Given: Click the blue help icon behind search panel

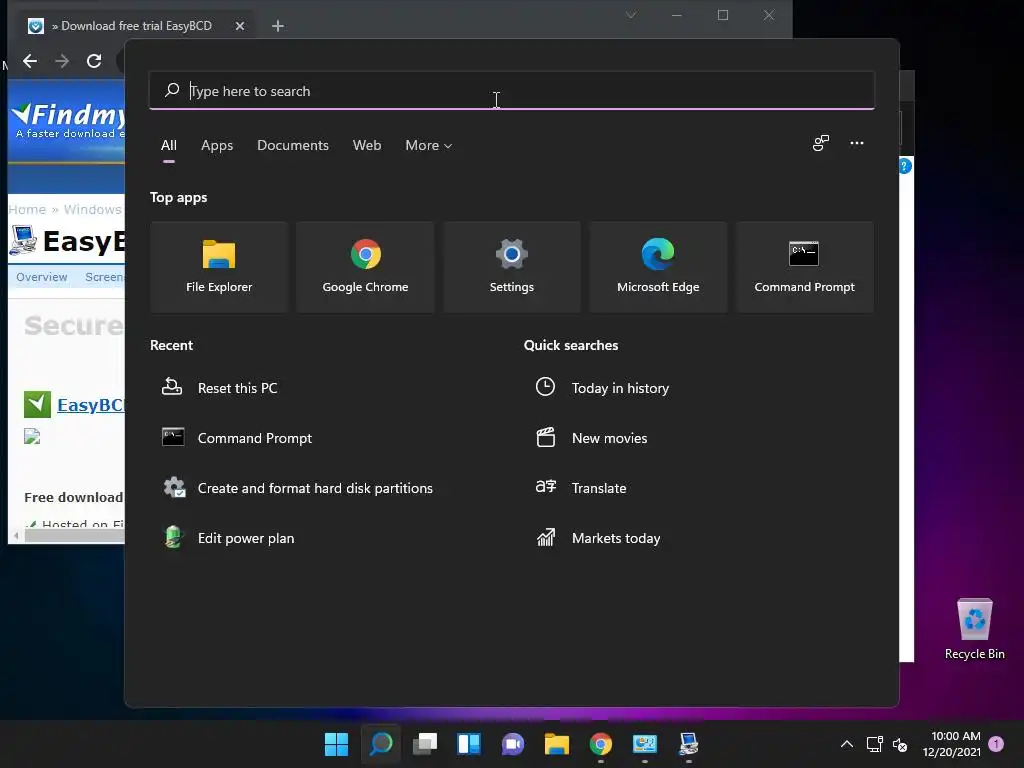Looking at the screenshot, I should 905,166.
